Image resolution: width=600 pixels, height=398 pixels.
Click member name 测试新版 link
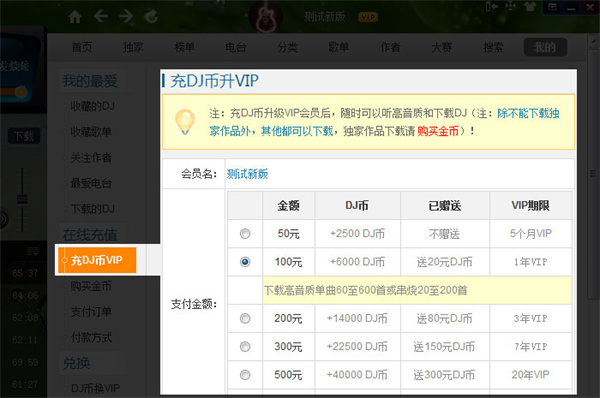coord(247,174)
